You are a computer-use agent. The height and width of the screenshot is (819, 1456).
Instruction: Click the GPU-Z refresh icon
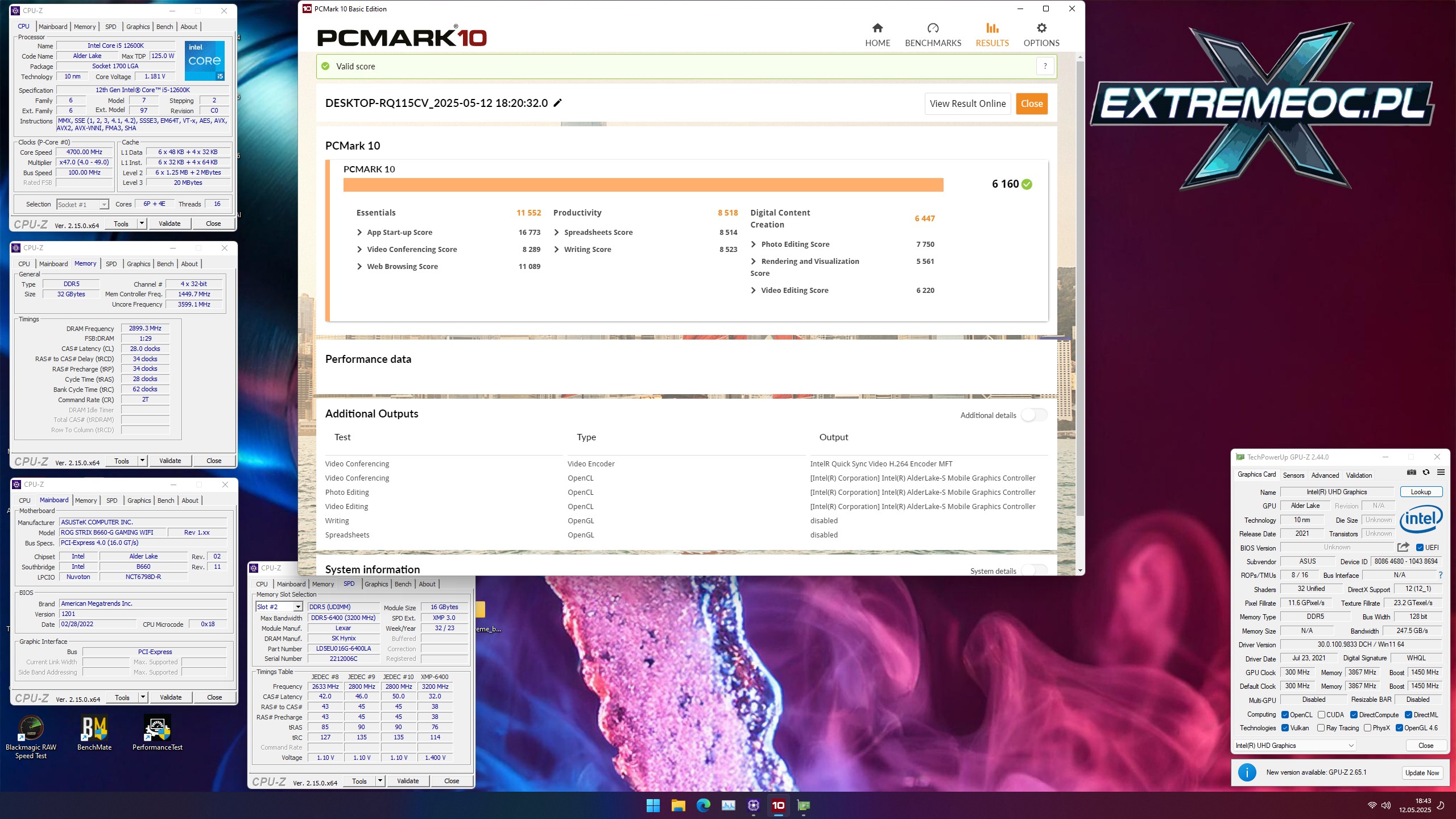[1426, 472]
